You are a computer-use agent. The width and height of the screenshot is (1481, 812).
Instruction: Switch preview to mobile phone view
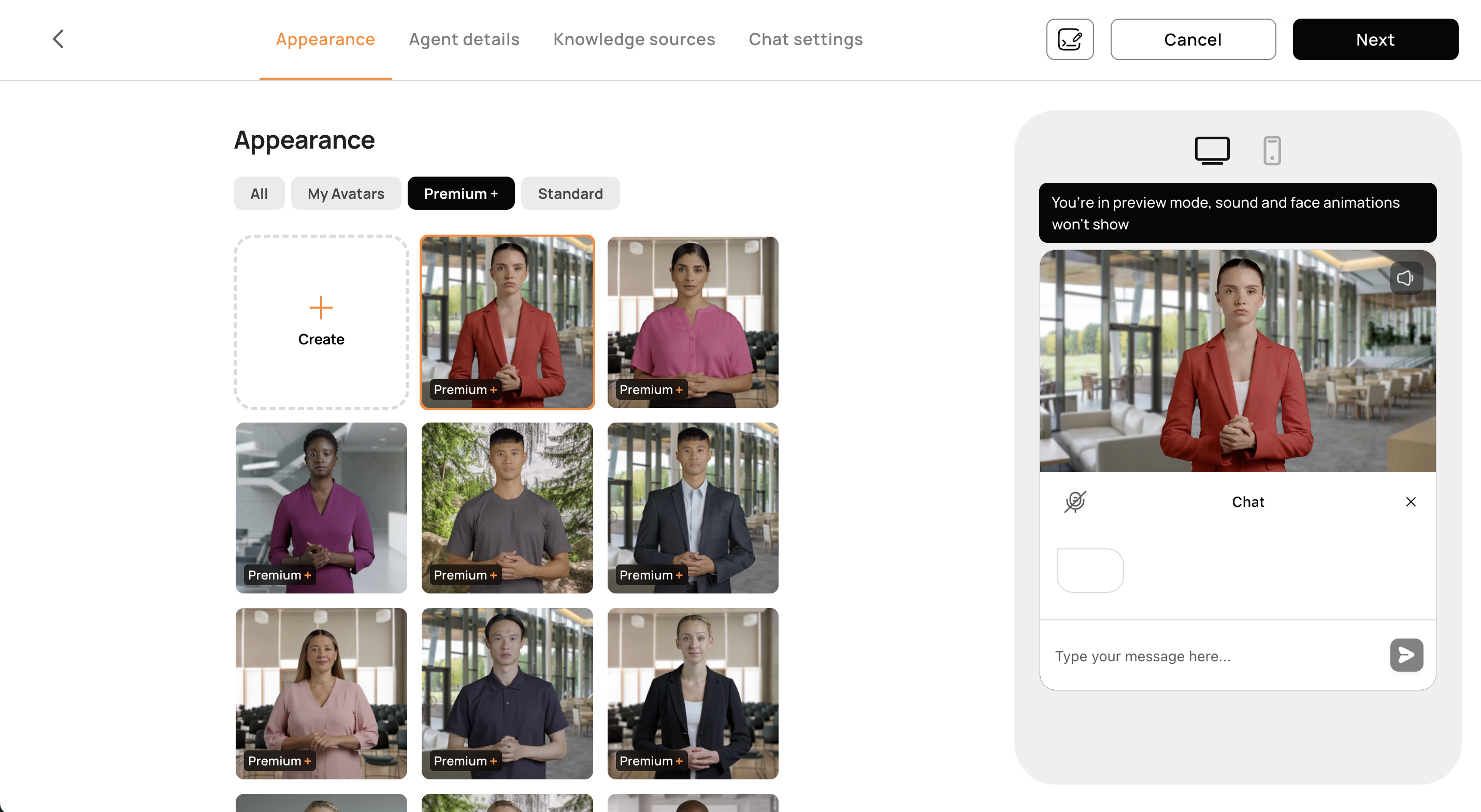pyautogui.click(x=1272, y=151)
